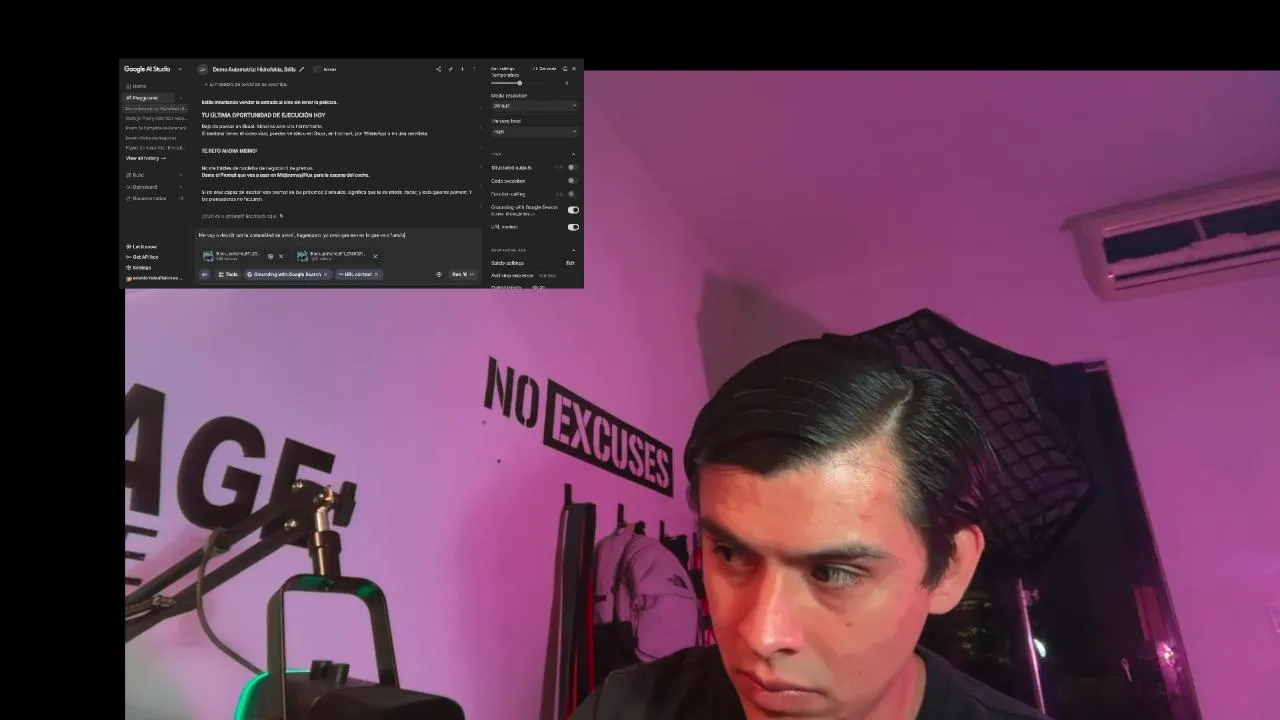
Task: Toggle Structured outputs switch
Action: (x=572, y=167)
